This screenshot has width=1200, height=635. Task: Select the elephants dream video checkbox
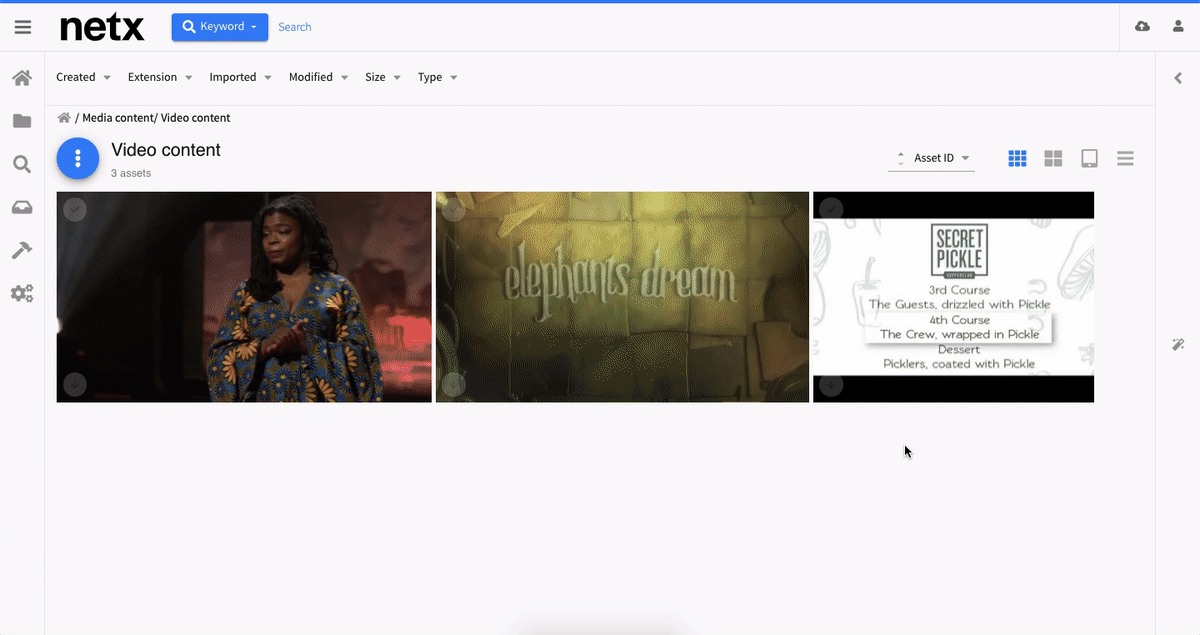453,209
